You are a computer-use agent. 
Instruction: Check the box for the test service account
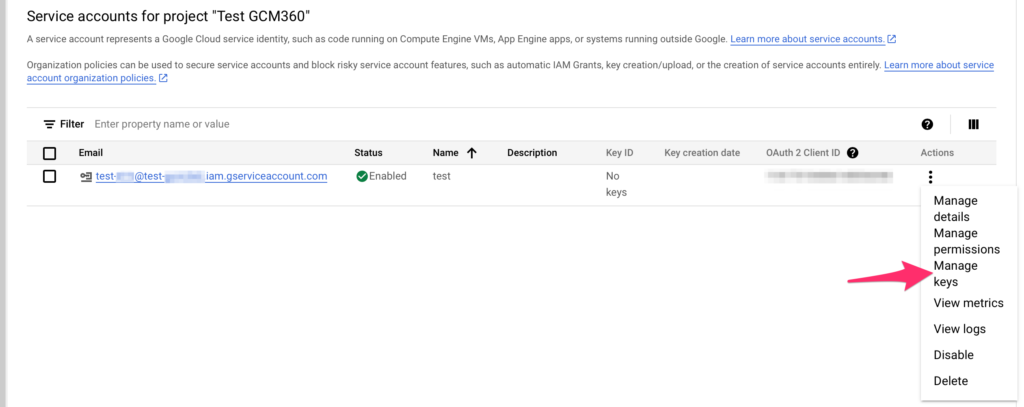(49, 176)
